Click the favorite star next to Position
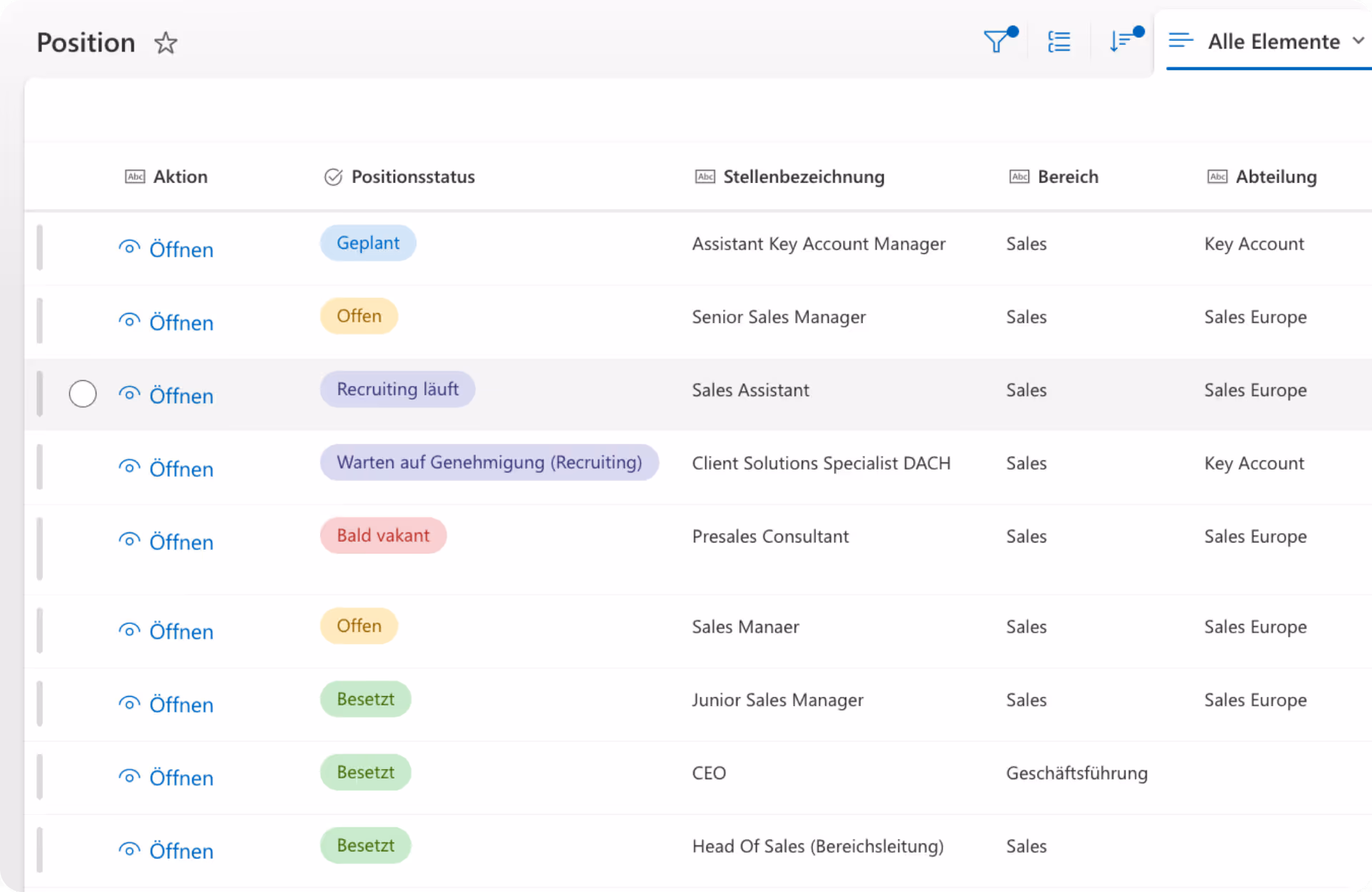The height and width of the screenshot is (892, 1372). (166, 43)
